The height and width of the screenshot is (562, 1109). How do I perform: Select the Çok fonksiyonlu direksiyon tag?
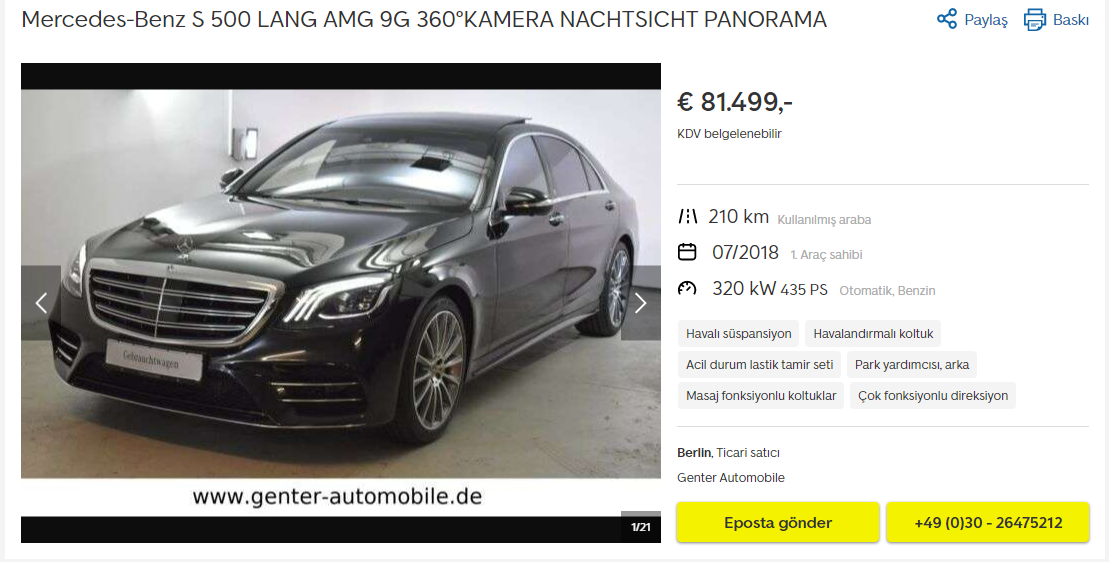(x=933, y=396)
